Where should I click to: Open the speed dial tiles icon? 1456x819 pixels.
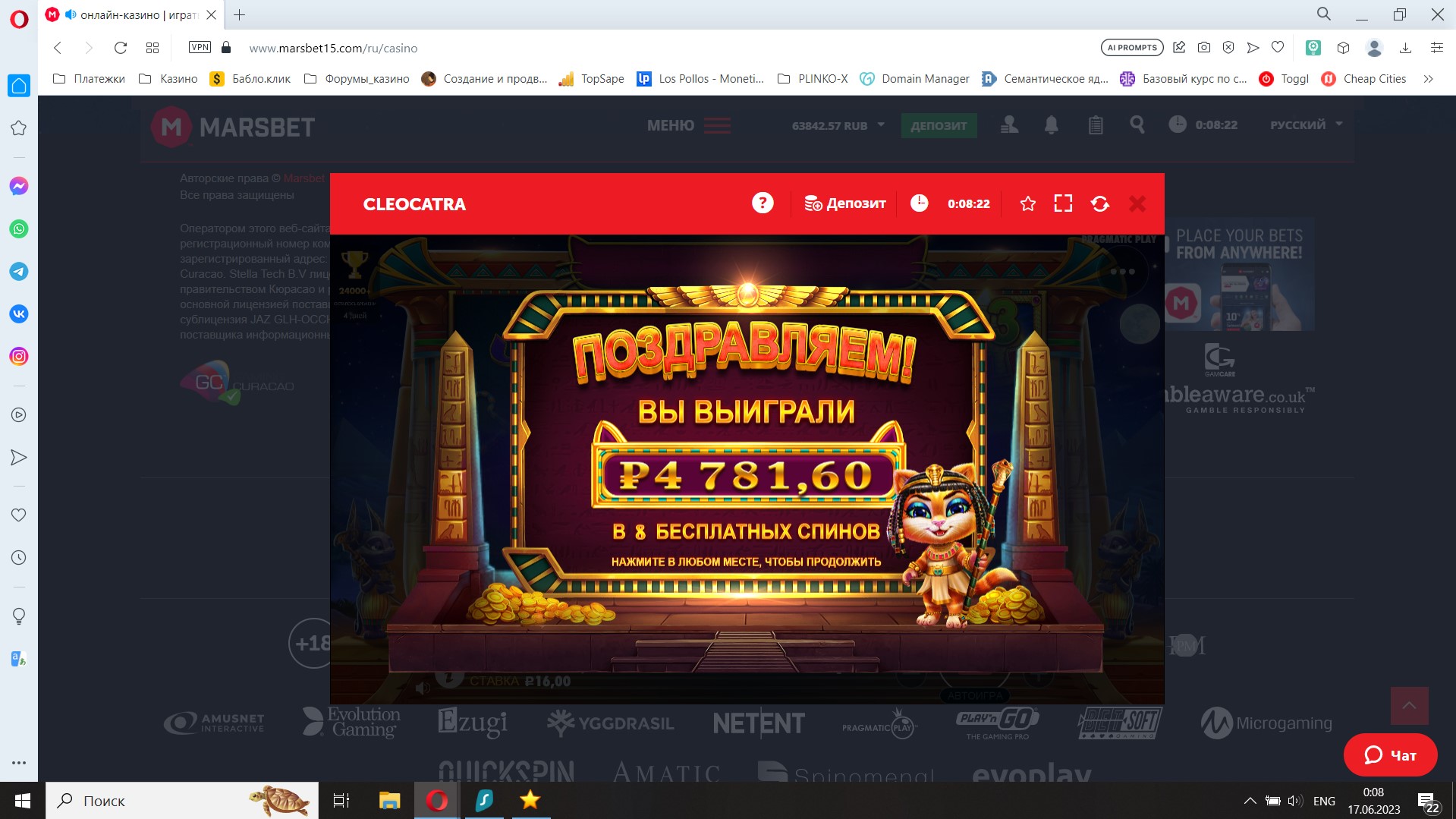click(153, 48)
